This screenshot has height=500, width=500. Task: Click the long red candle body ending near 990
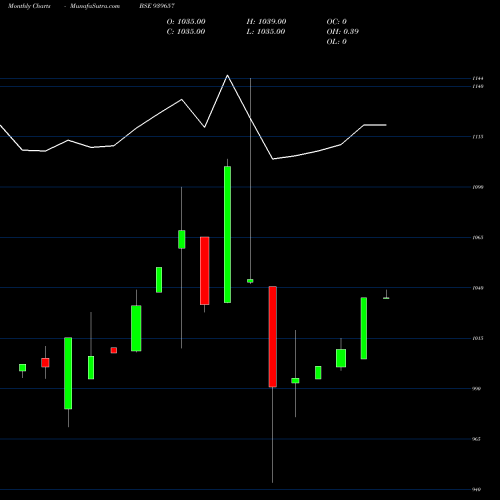273,337
